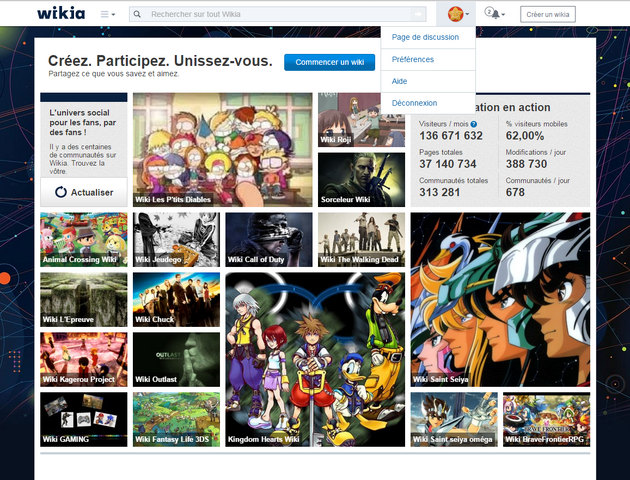
Task: Open Wiki Saint seiya oméga thumbnail
Action: [454, 419]
